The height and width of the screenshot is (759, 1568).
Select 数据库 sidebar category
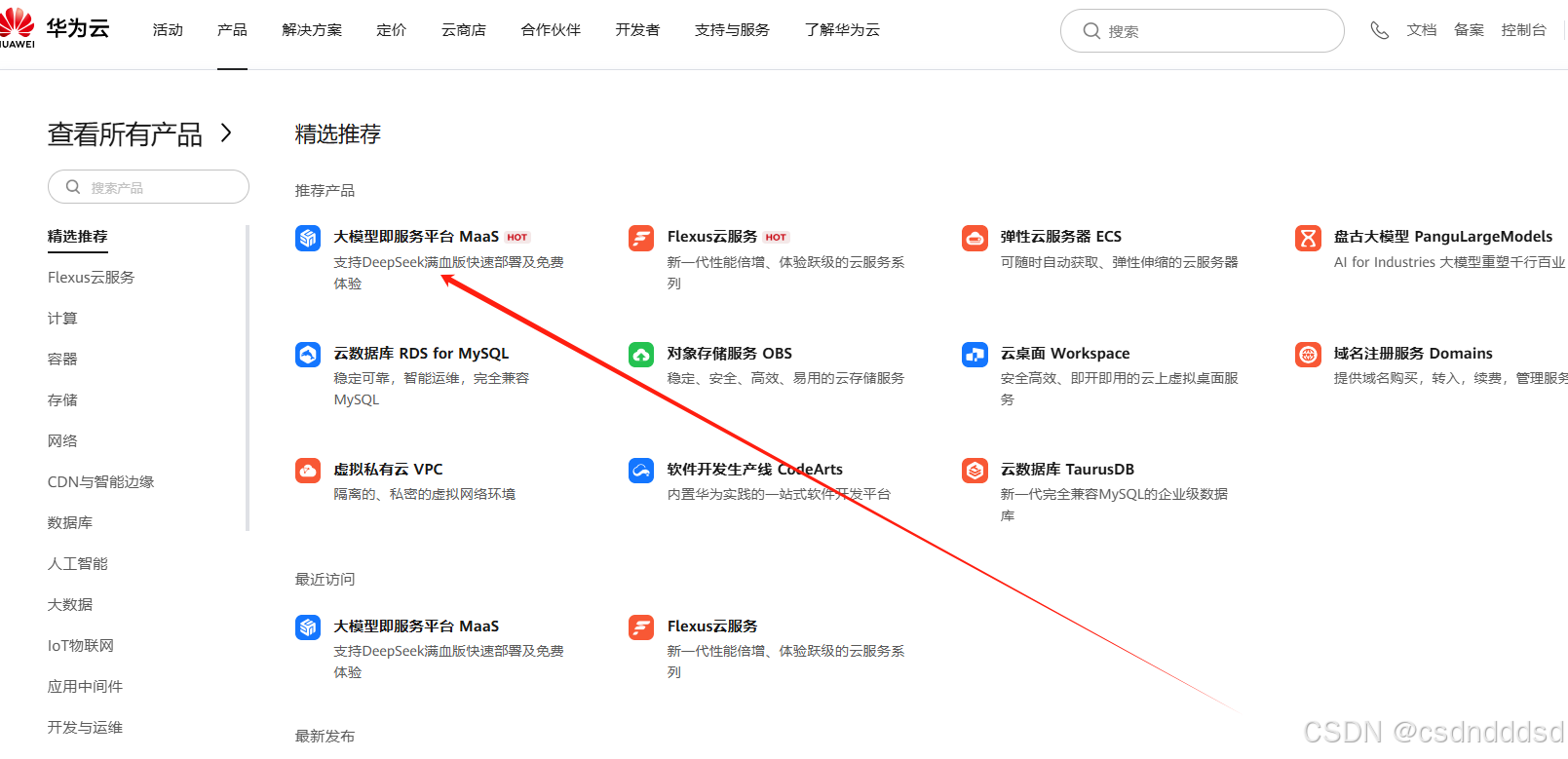[70, 523]
